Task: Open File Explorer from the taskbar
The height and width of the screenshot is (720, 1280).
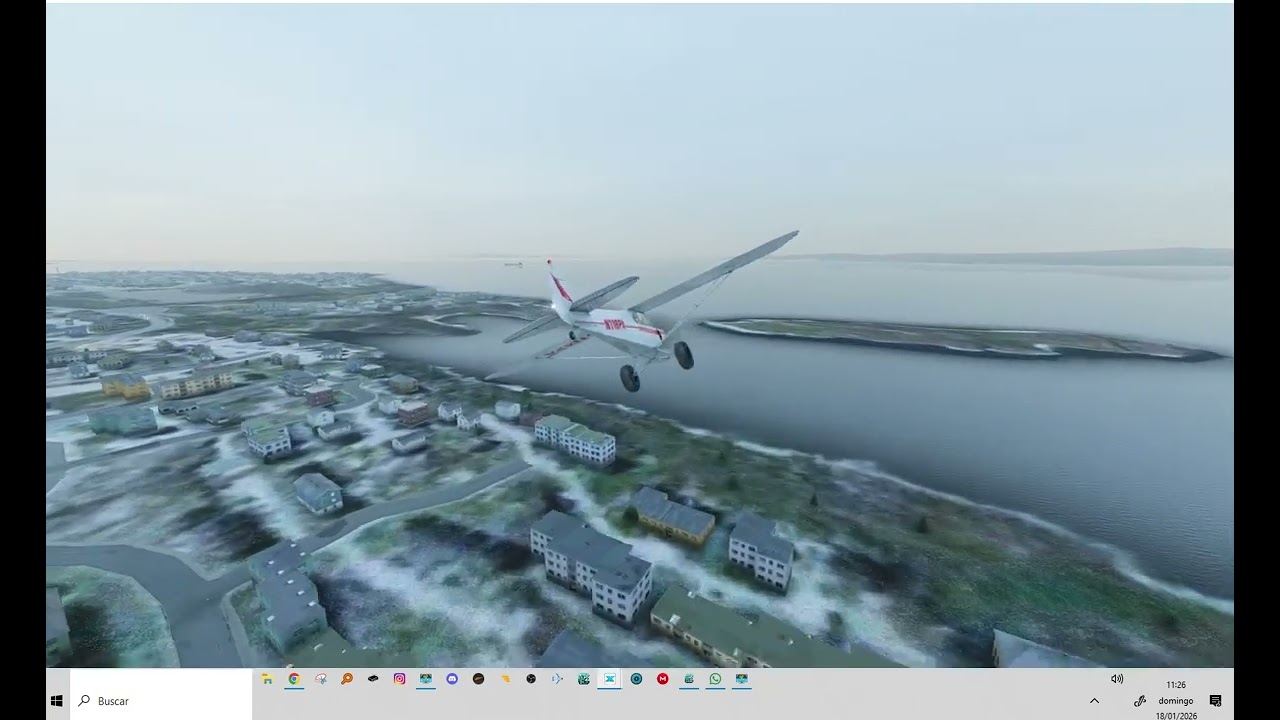Action: 267,679
